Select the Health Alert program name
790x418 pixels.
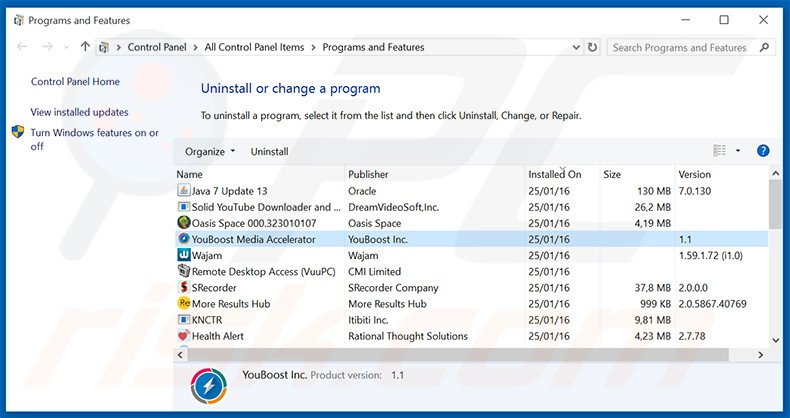pyautogui.click(x=218, y=336)
